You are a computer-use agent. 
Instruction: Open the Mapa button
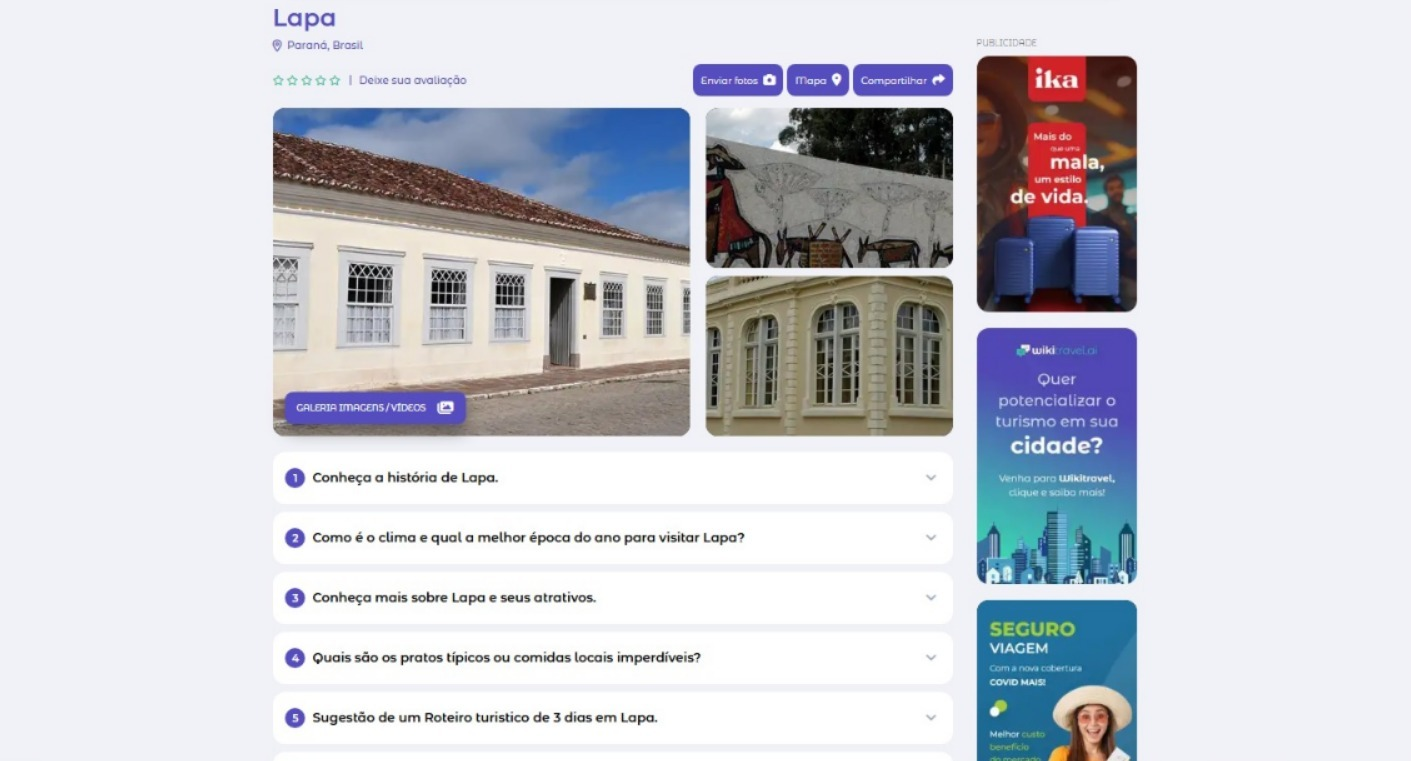click(818, 80)
